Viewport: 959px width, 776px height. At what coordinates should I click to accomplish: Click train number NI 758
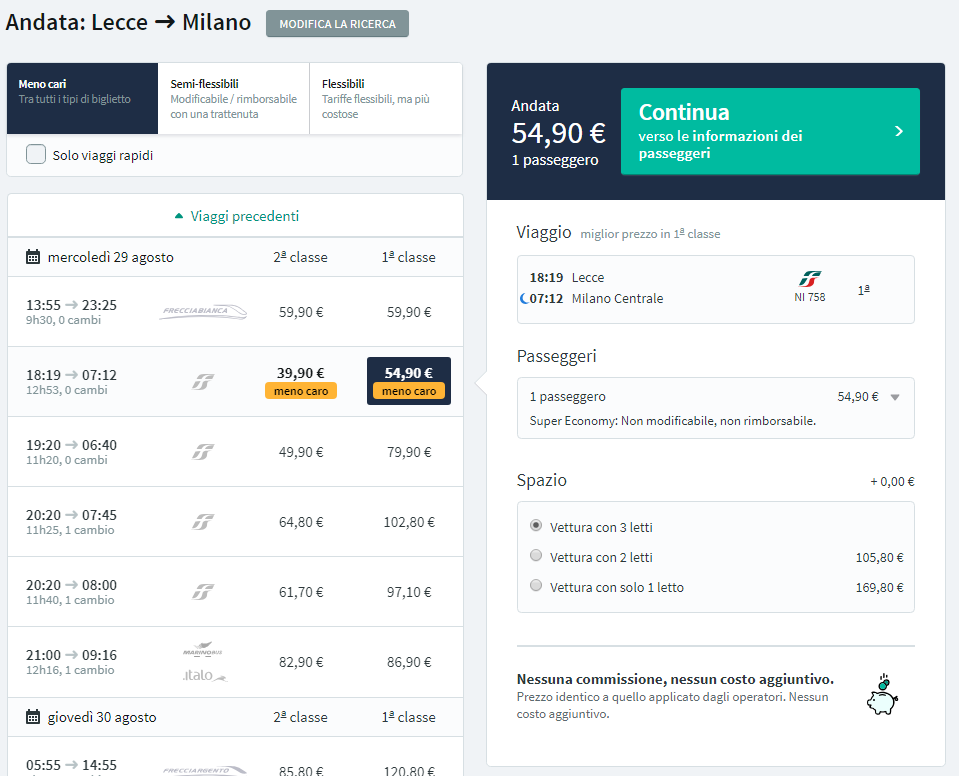810,297
